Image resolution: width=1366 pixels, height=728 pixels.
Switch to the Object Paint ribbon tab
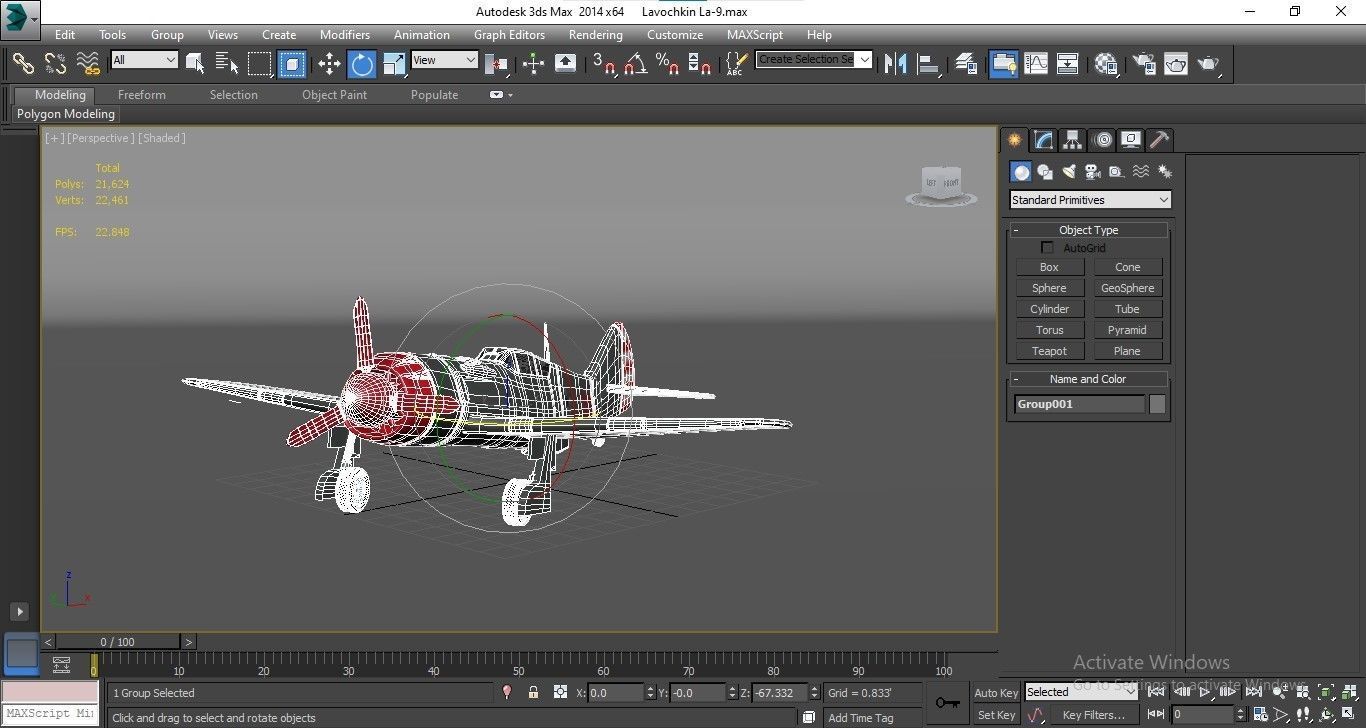click(334, 95)
